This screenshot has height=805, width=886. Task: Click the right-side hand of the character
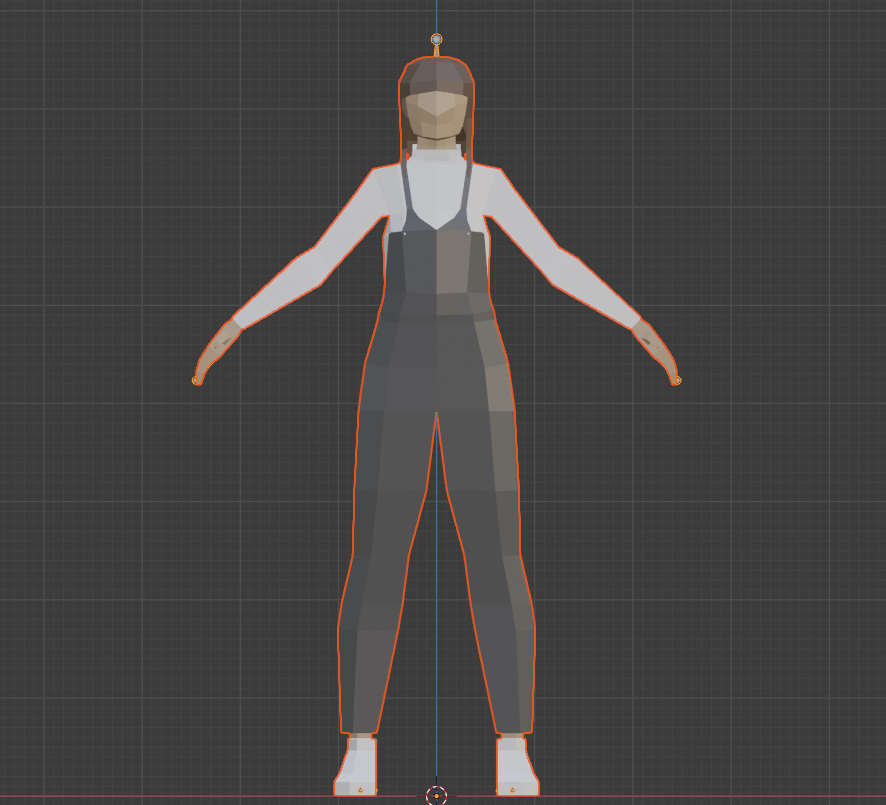click(655, 350)
